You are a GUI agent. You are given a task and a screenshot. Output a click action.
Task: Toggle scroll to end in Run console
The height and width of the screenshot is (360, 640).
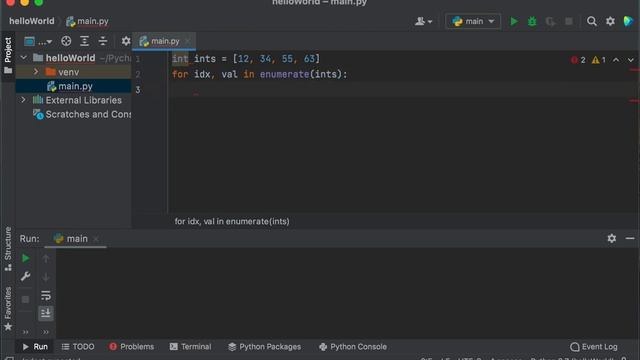coord(46,313)
